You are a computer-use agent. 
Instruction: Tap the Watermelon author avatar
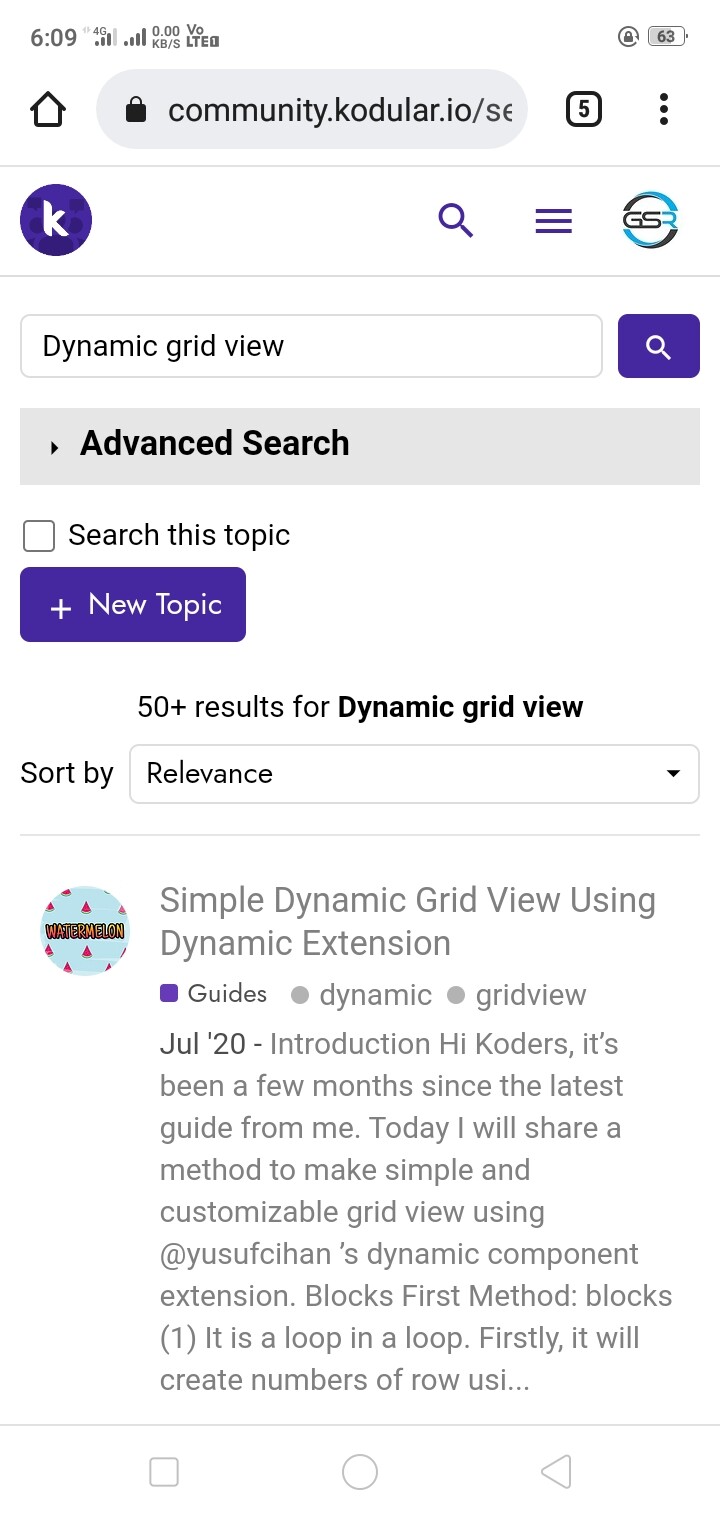tap(85, 931)
